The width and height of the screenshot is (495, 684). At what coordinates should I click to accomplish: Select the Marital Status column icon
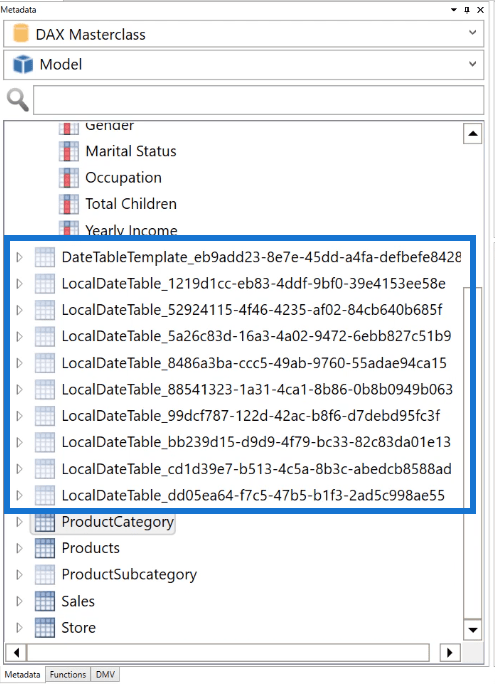click(69, 151)
